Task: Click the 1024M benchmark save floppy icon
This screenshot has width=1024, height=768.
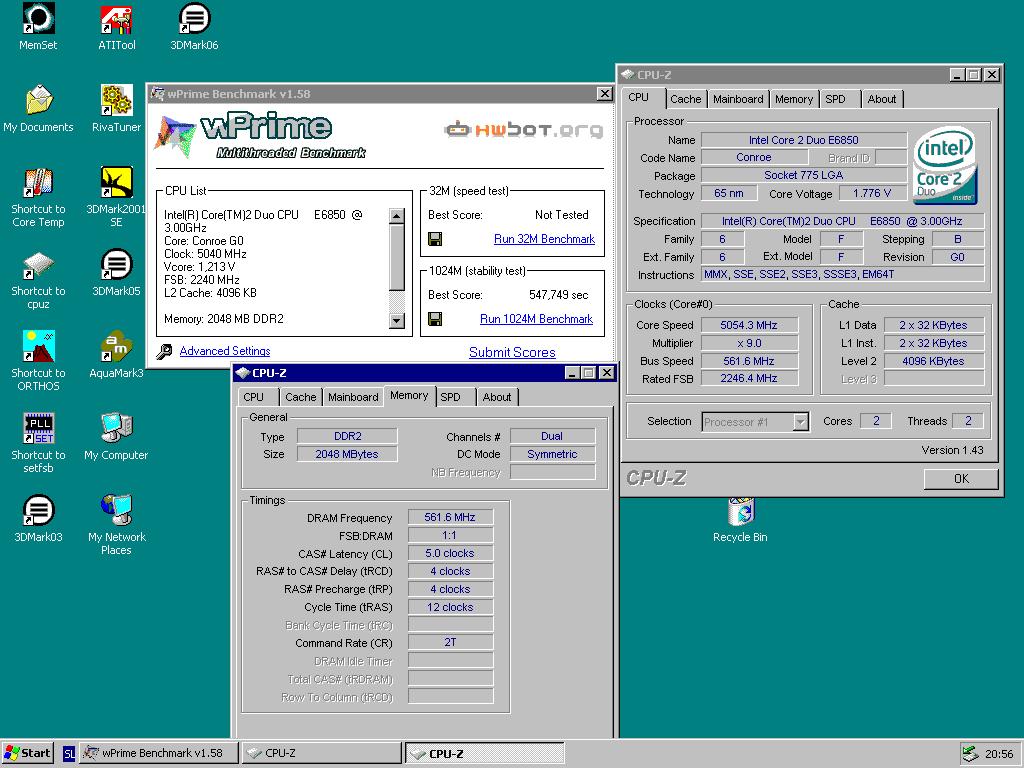Action: click(x=435, y=319)
